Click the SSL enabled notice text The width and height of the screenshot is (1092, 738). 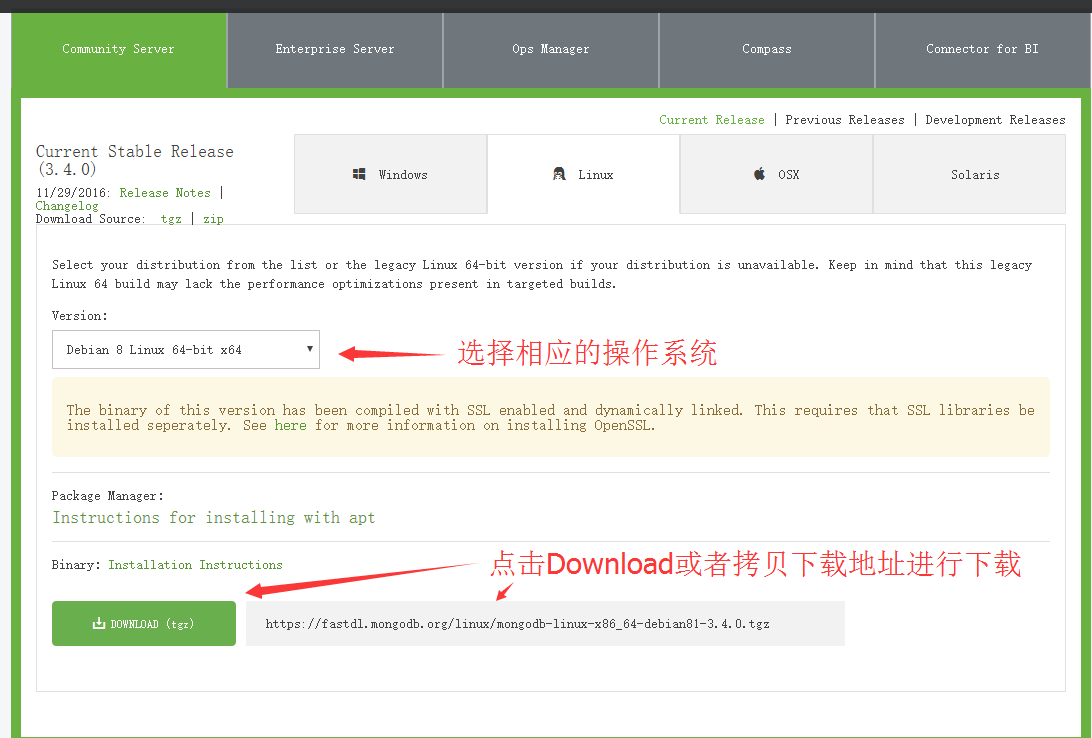point(550,418)
